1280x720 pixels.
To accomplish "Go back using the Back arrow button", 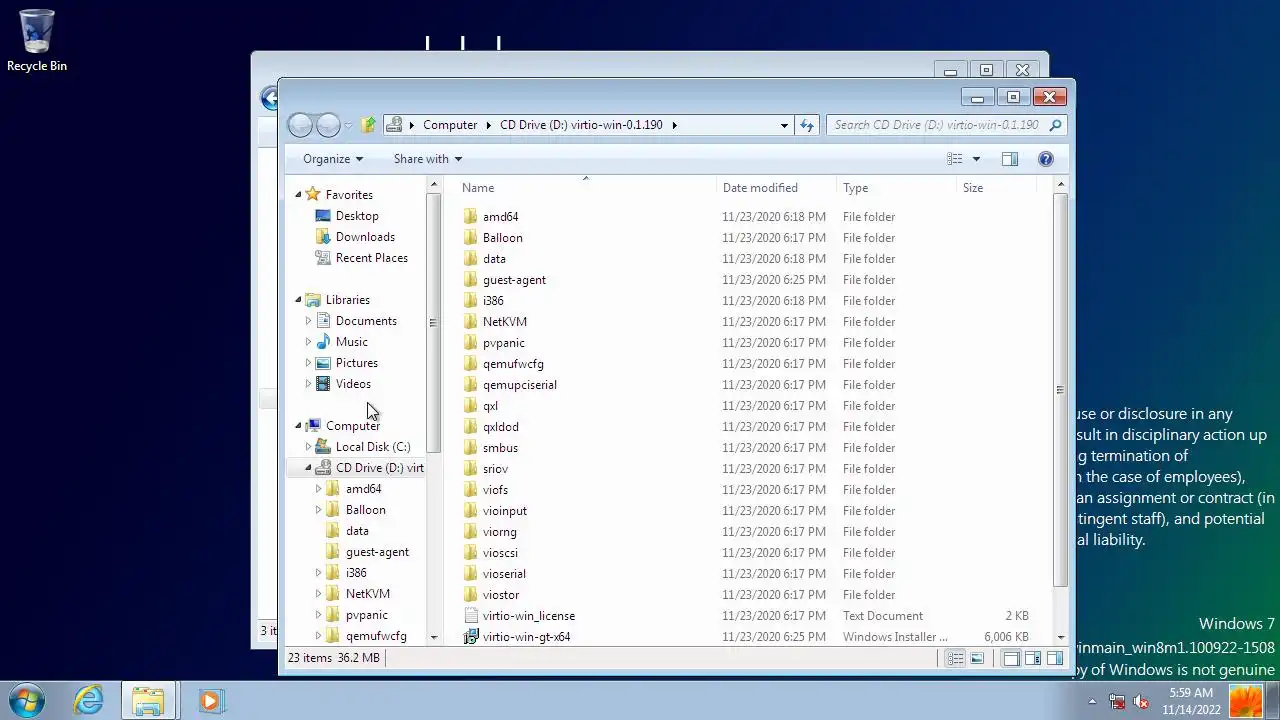I will [300, 125].
